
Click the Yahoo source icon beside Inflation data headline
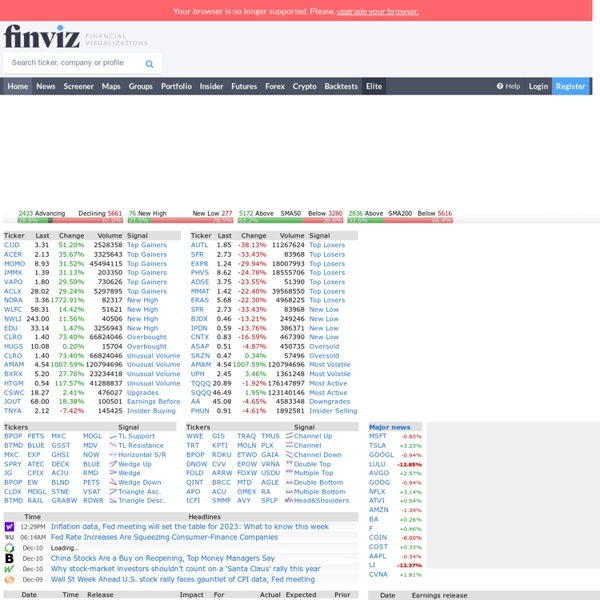click(x=9, y=527)
